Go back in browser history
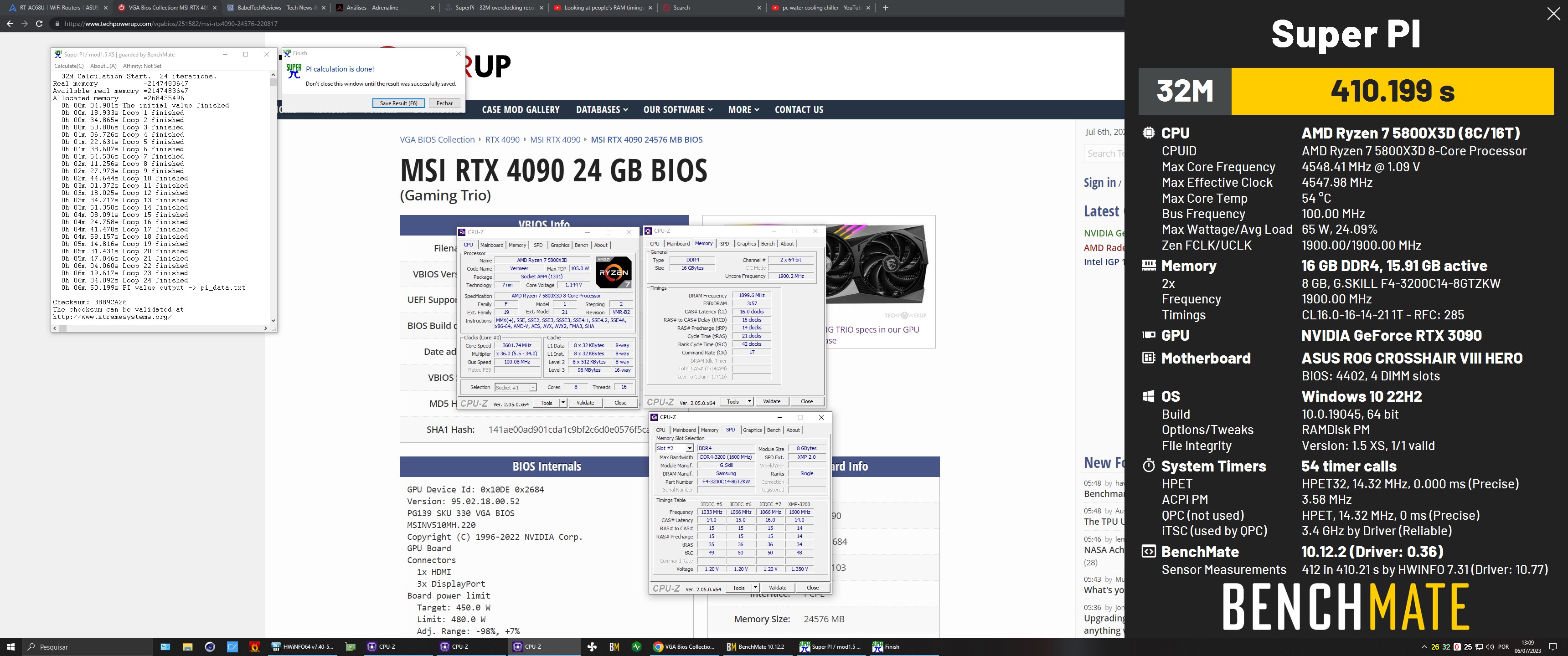The height and width of the screenshot is (656, 1568). tap(10, 24)
